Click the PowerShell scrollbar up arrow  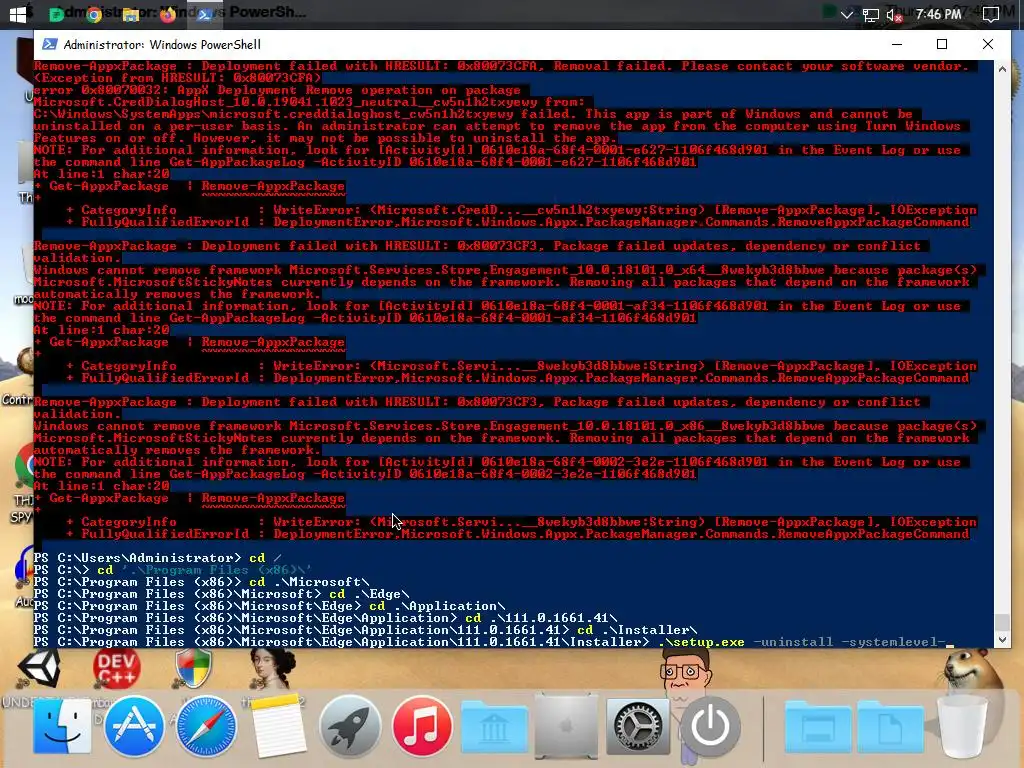point(1002,69)
